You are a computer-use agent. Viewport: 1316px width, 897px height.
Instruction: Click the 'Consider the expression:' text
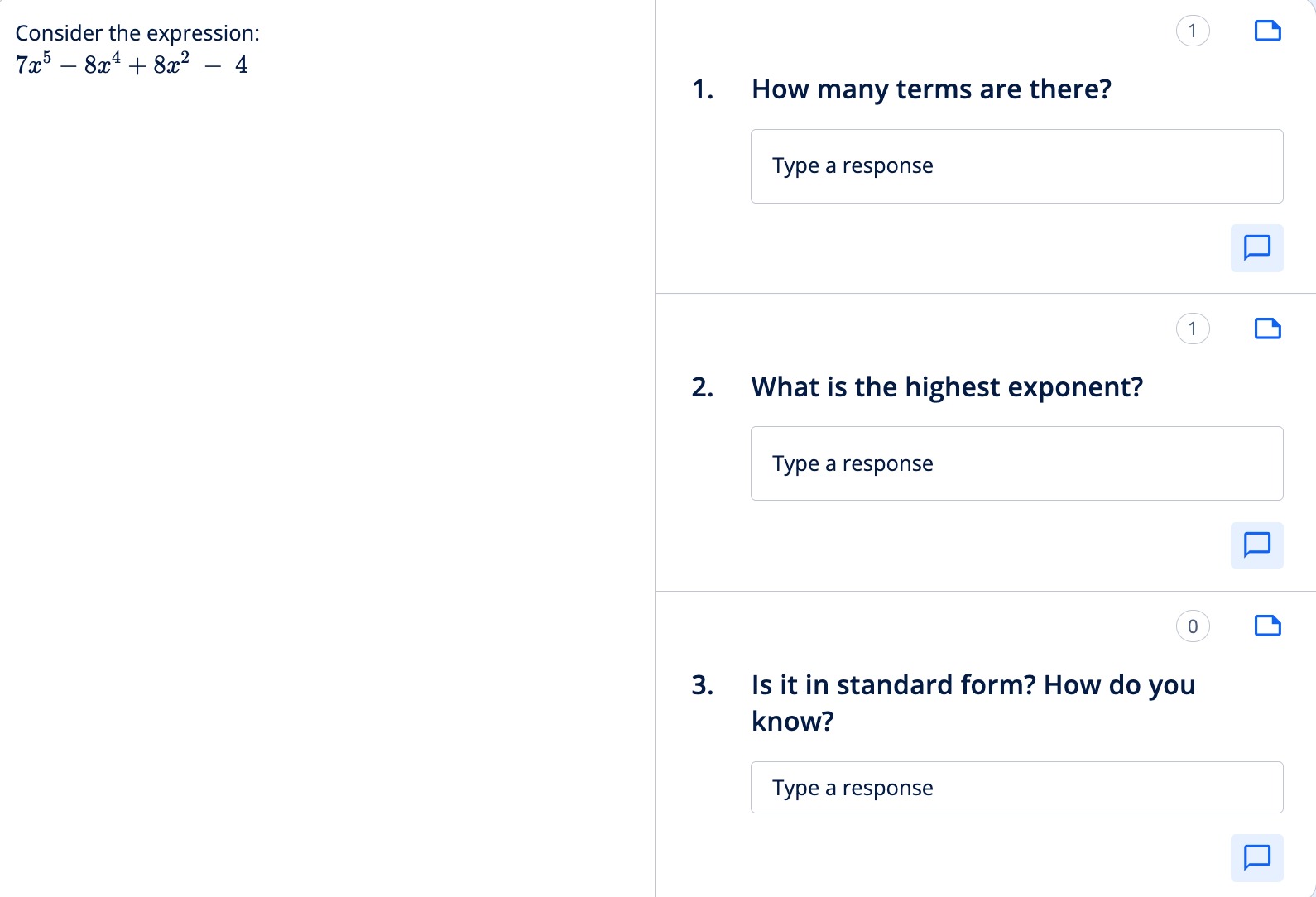click(137, 33)
